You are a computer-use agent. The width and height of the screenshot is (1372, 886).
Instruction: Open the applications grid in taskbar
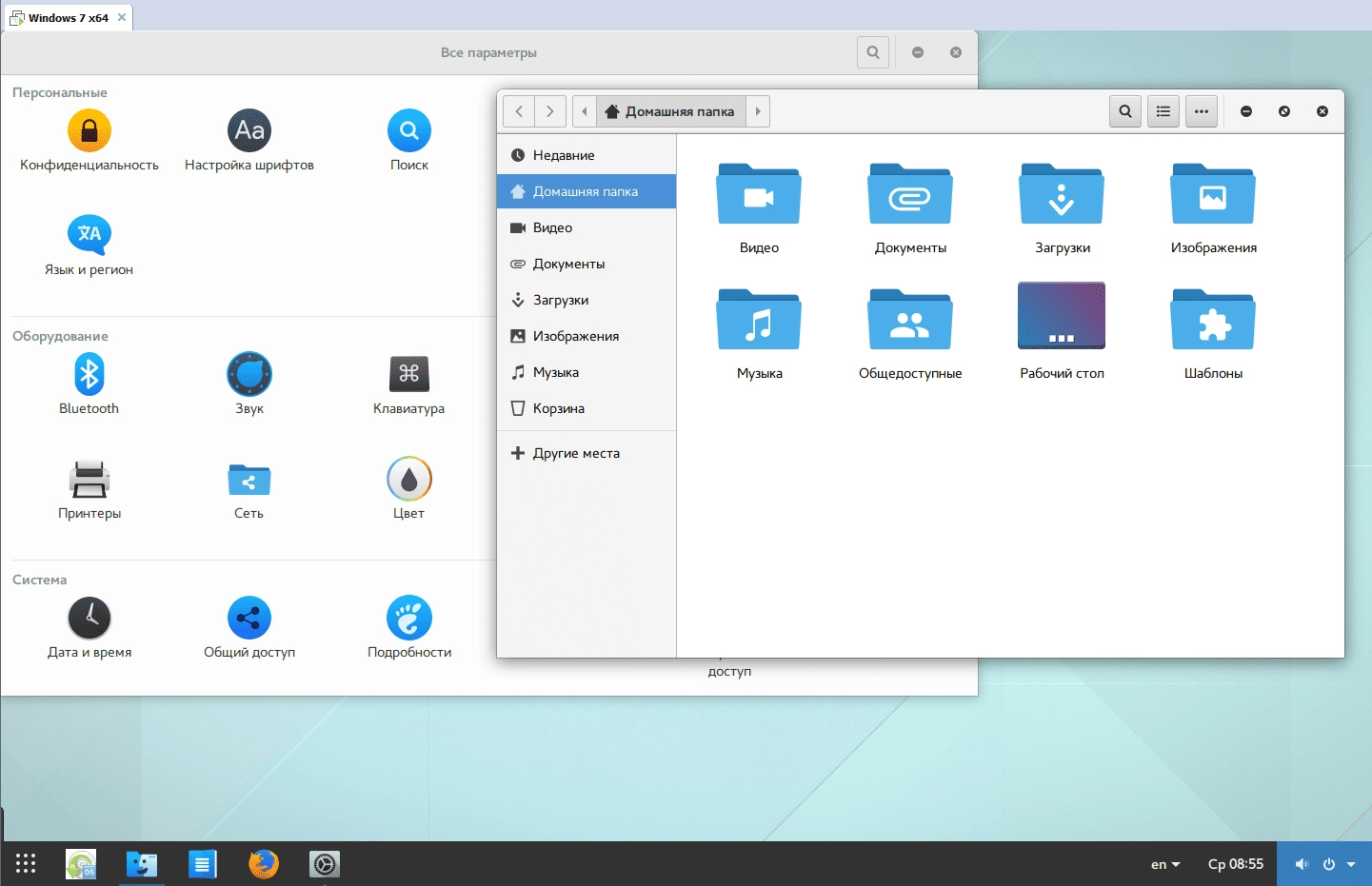26,863
